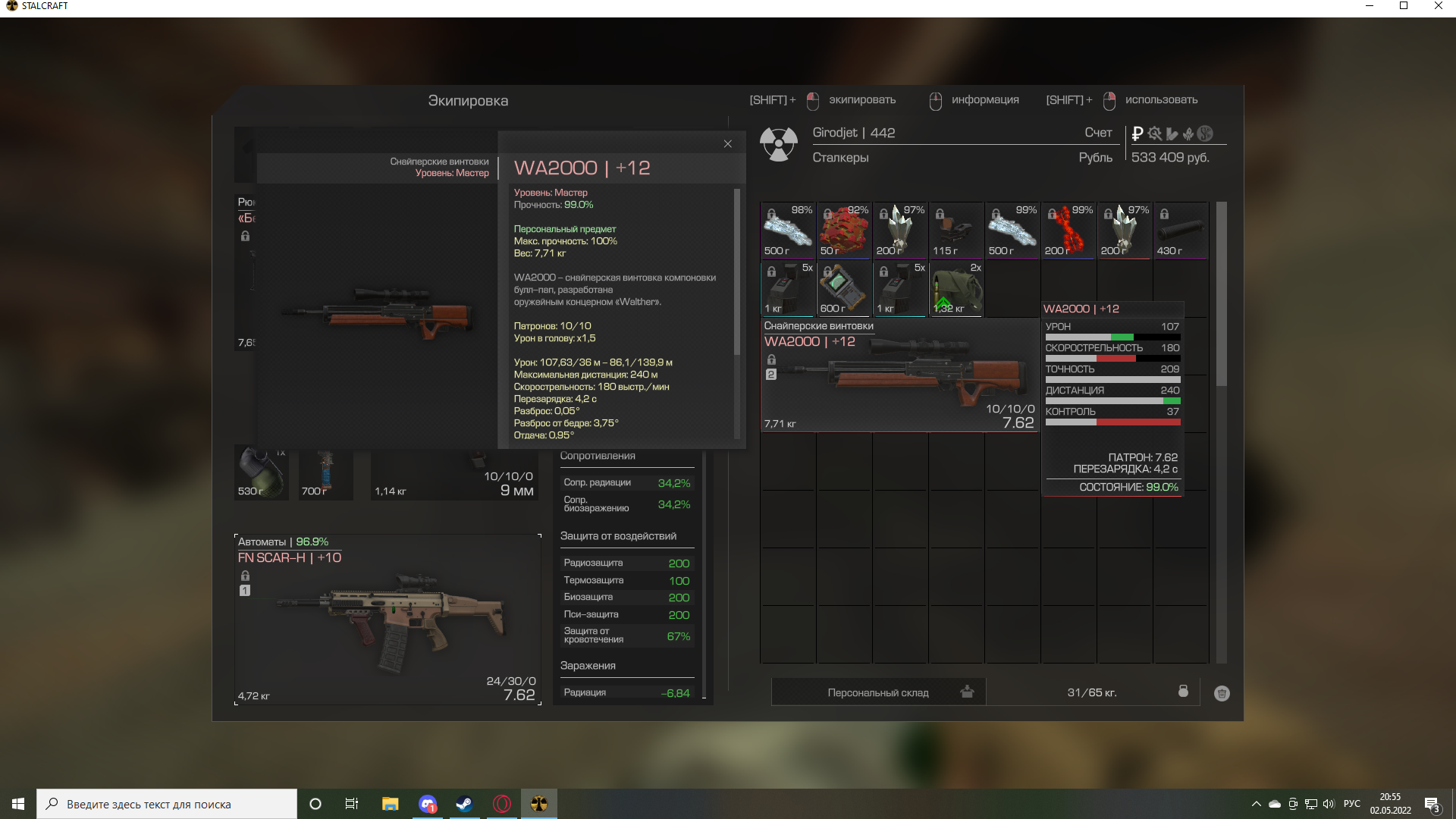The image size is (1456, 819).
Task: Open Discord from the taskbar
Action: [x=428, y=804]
